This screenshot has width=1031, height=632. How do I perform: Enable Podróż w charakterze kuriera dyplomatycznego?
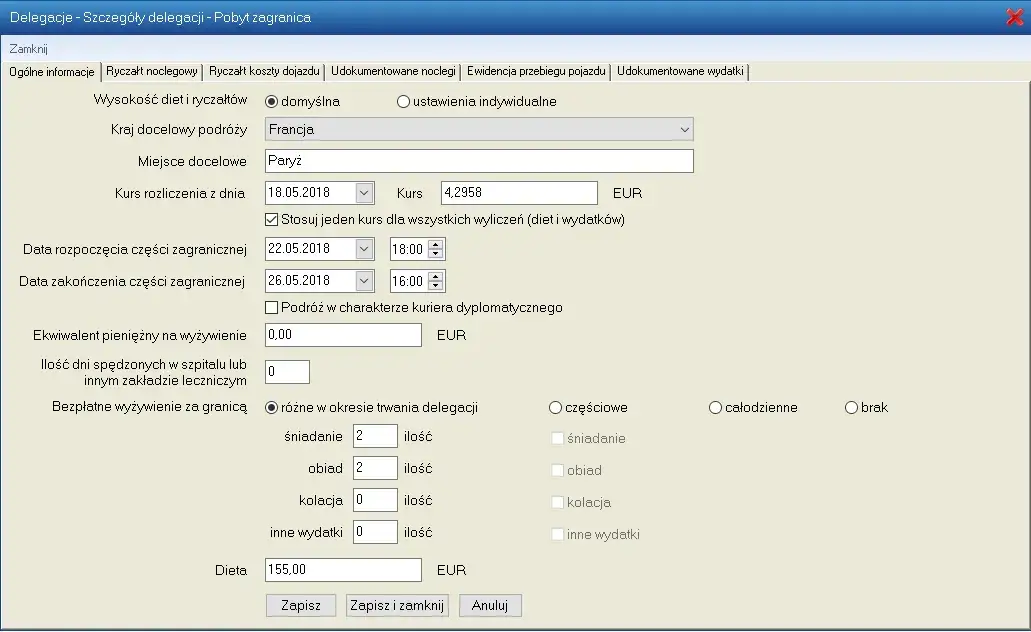click(272, 308)
